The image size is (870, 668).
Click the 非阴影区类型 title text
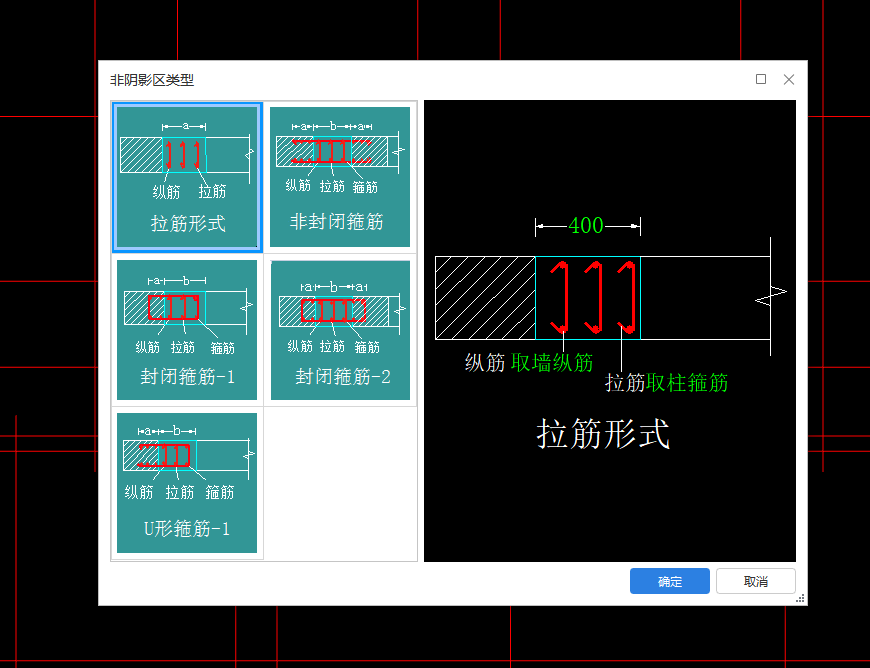pos(151,80)
